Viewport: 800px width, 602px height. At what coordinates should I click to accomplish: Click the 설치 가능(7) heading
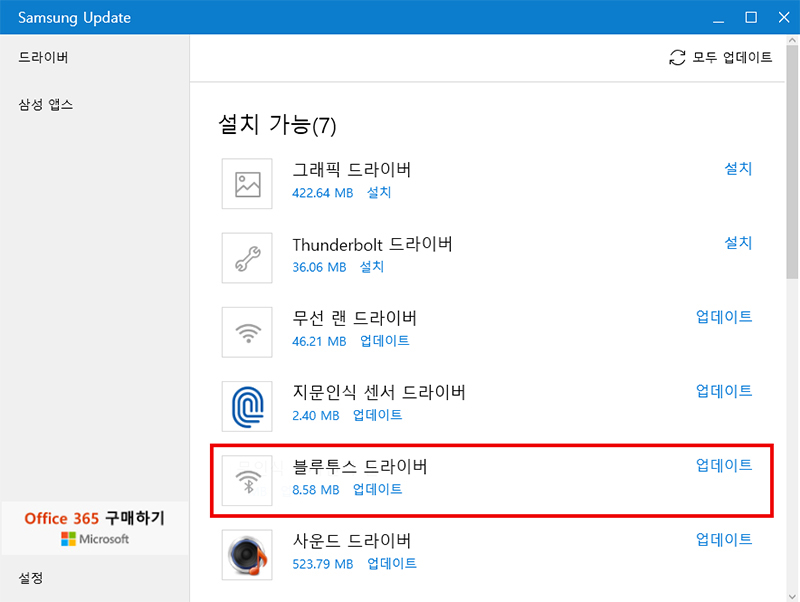[x=278, y=125]
